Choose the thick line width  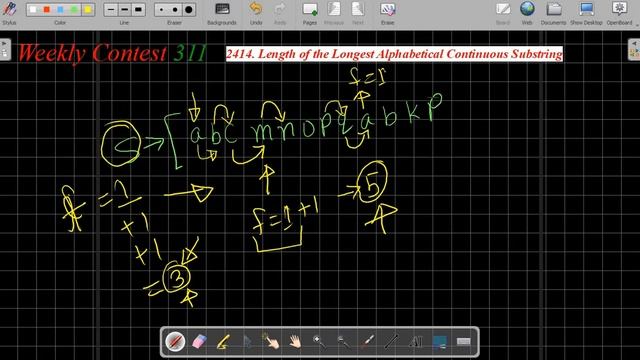[x=138, y=9]
